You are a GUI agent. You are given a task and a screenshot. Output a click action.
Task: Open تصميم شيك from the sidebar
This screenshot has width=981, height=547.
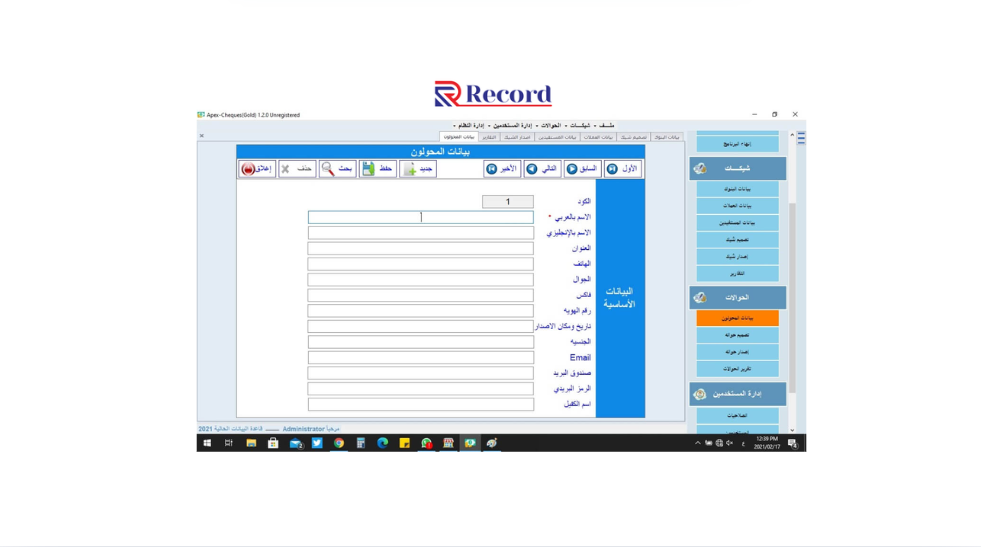point(737,240)
